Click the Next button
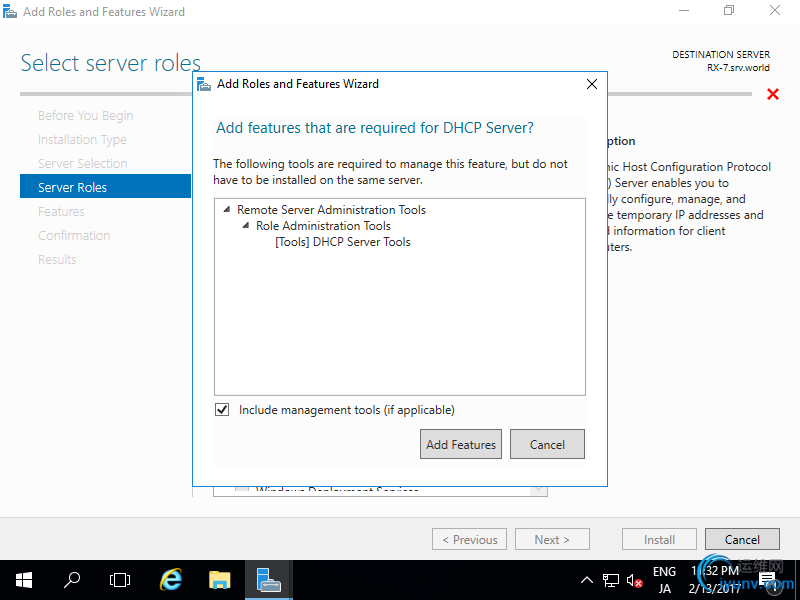 point(552,539)
